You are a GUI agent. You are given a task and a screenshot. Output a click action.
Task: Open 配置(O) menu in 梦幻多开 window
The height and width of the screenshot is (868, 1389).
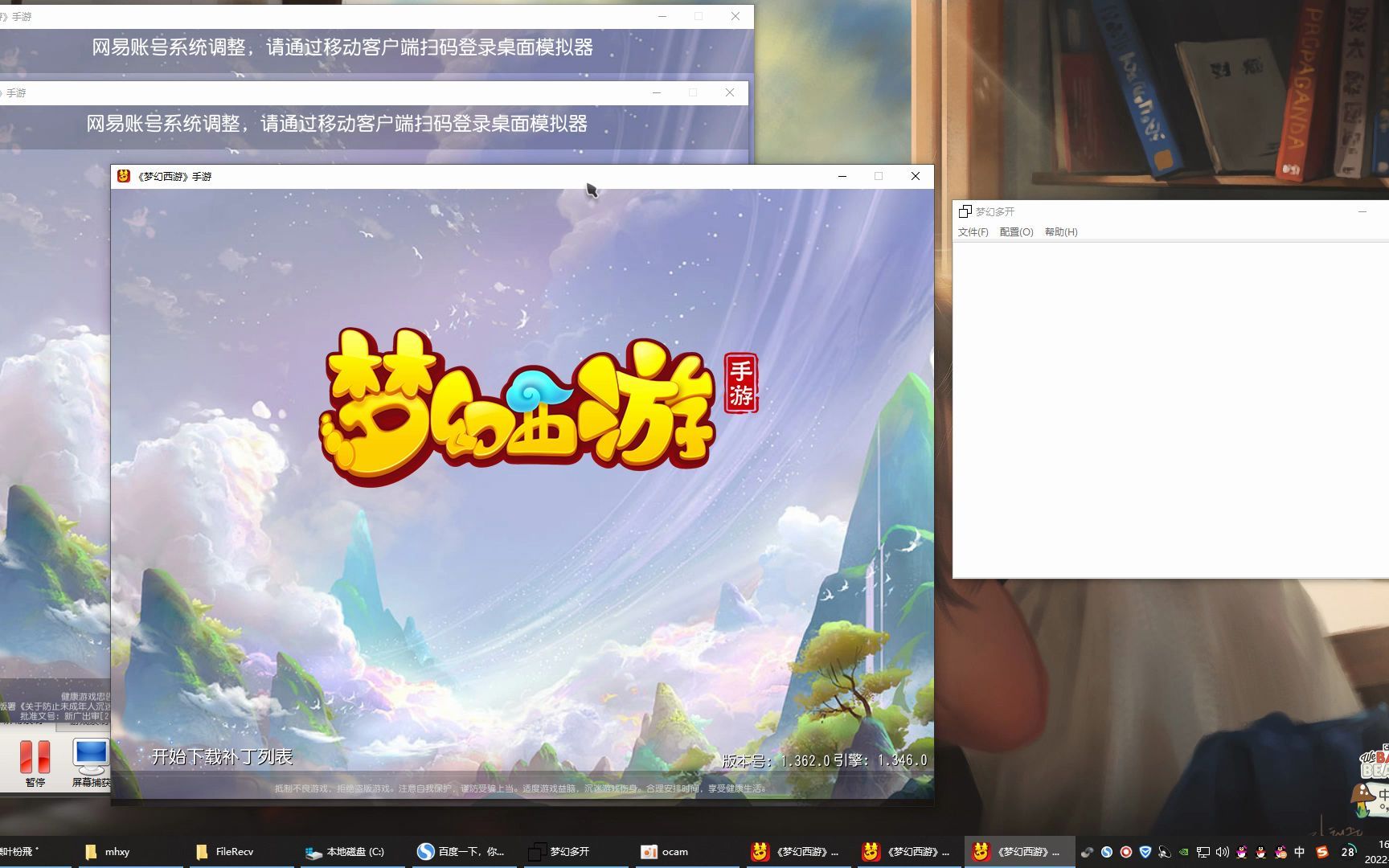point(1016,232)
